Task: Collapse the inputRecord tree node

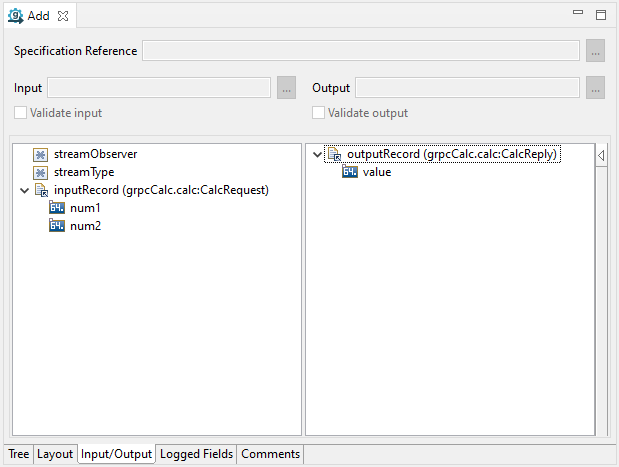Action: point(24,191)
